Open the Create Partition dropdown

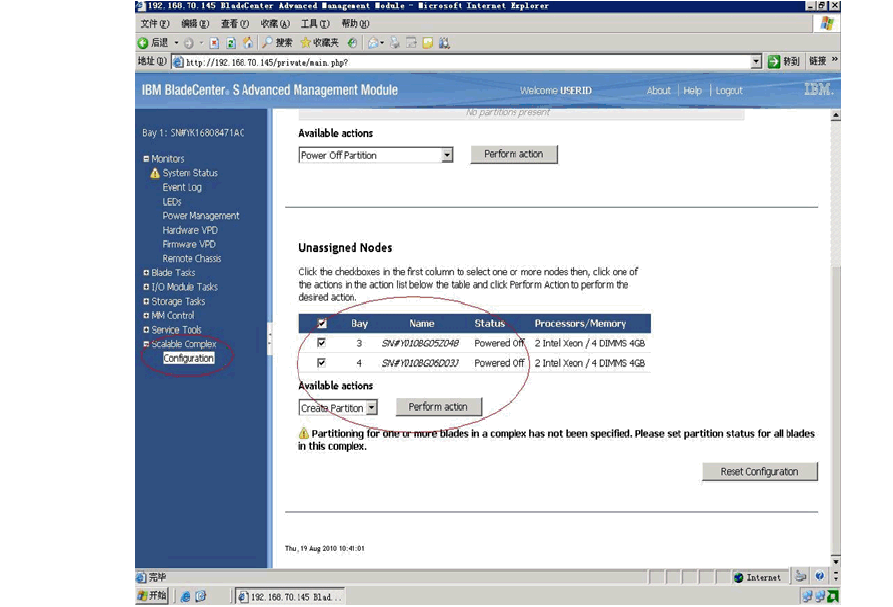click(371, 408)
